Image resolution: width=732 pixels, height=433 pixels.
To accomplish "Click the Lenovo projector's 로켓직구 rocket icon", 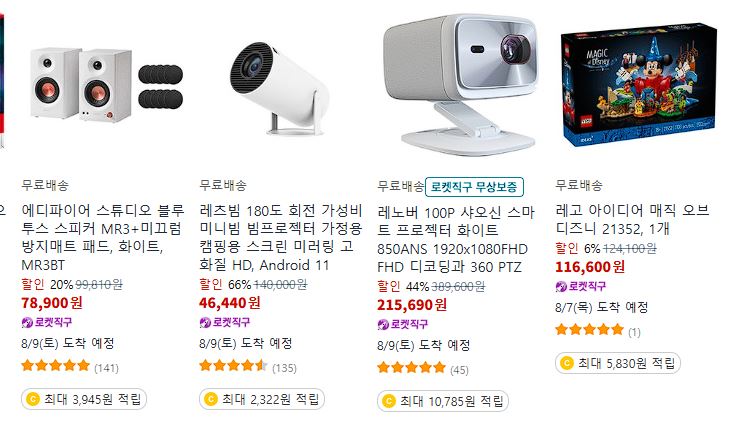I will [383, 324].
